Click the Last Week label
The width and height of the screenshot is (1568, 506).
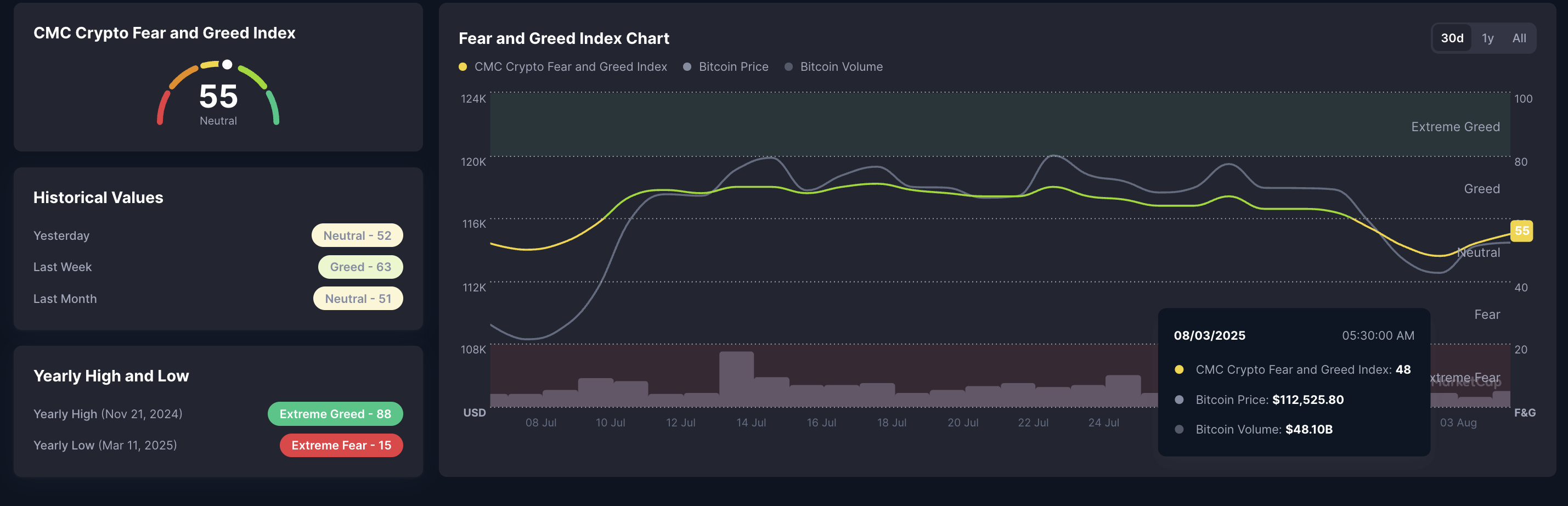coord(63,267)
